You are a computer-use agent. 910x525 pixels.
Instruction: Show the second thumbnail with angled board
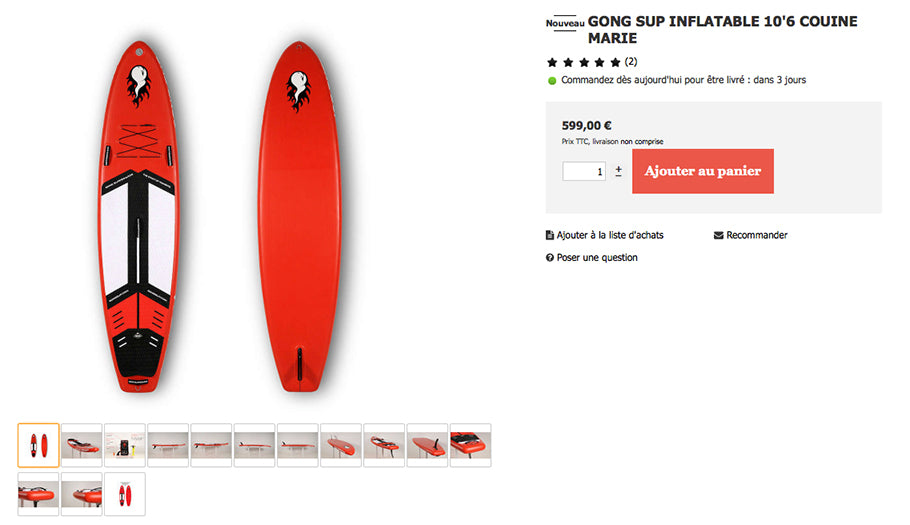click(x=81, y=445)
